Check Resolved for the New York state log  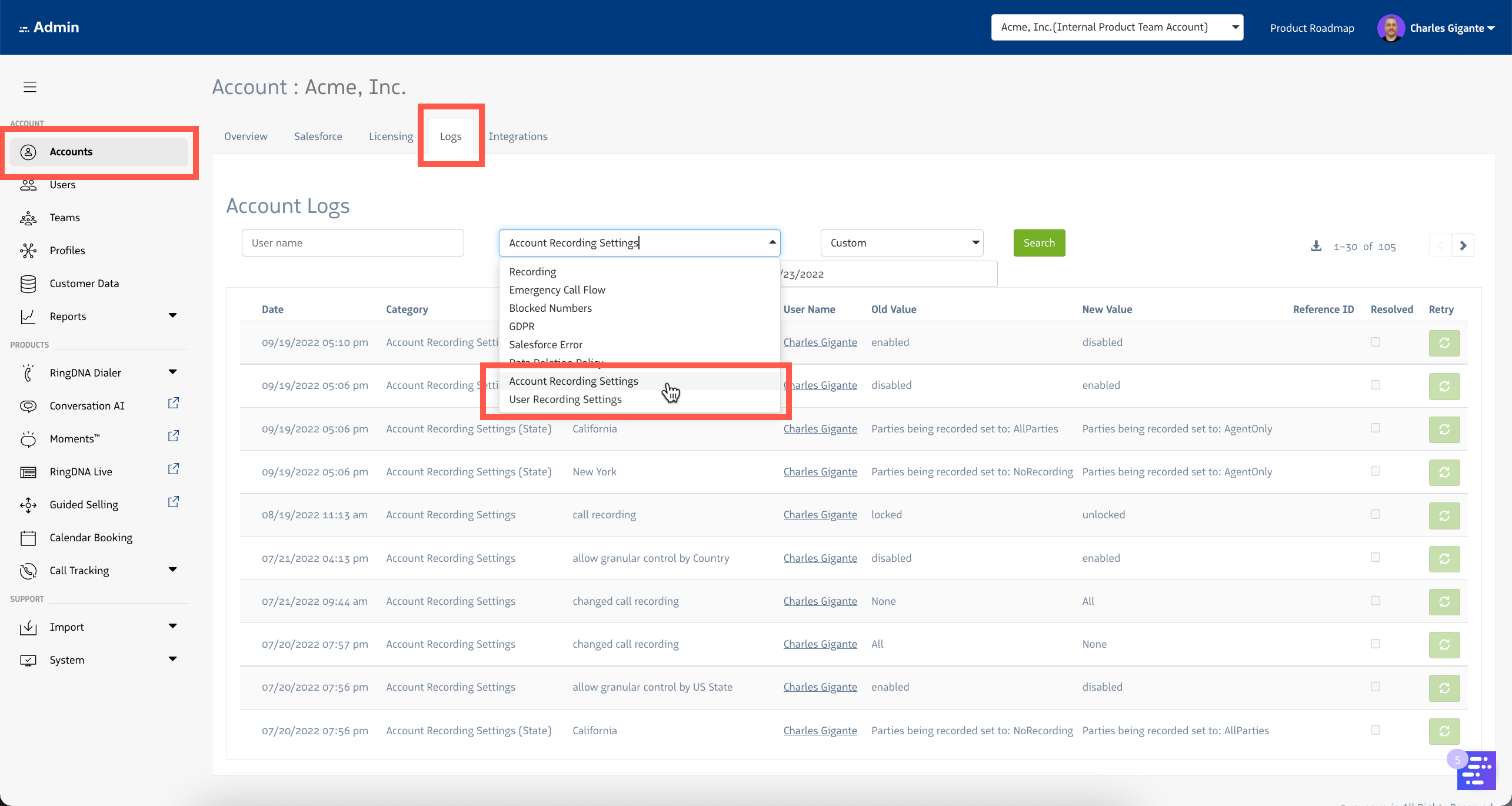tap(1375, 471)
